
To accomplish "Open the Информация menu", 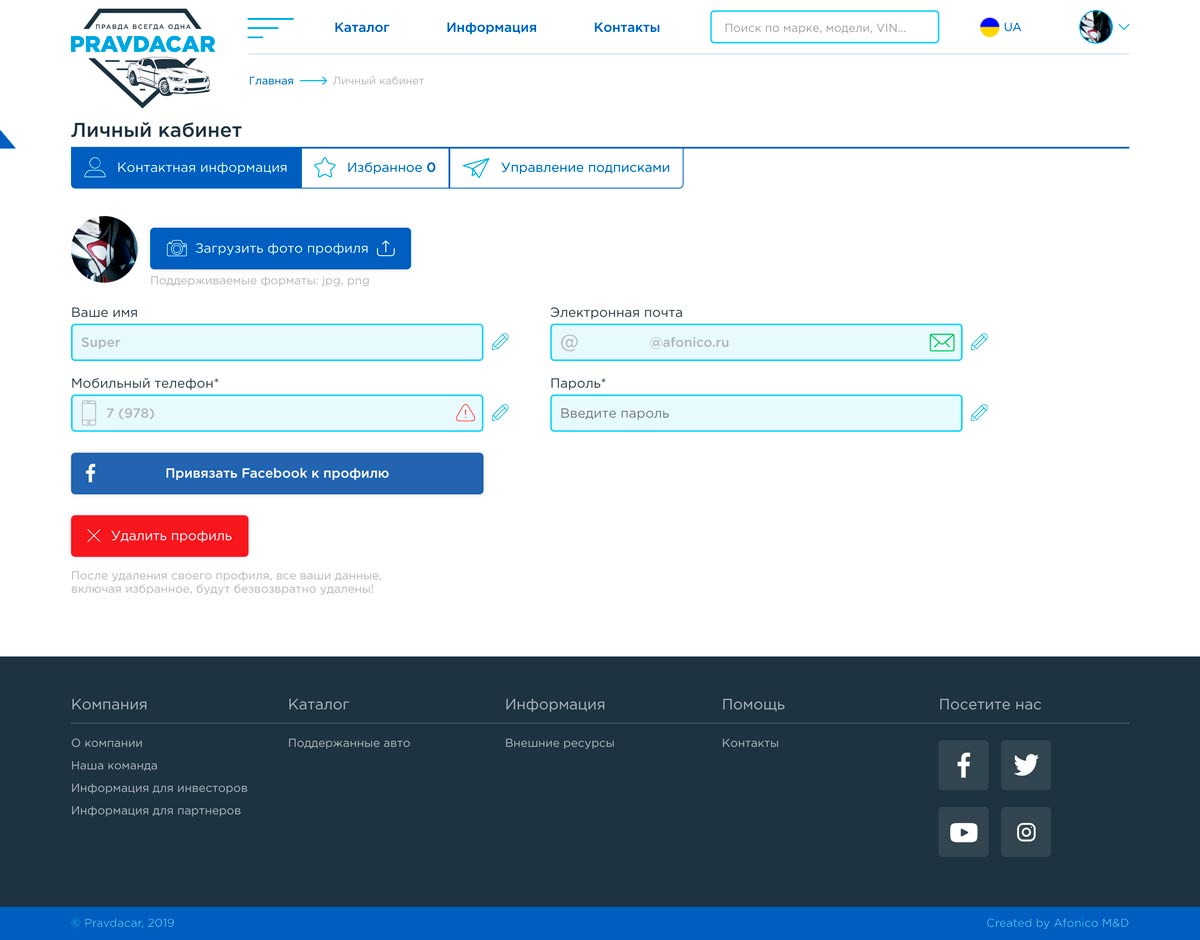I will click(x=491, y=28).
